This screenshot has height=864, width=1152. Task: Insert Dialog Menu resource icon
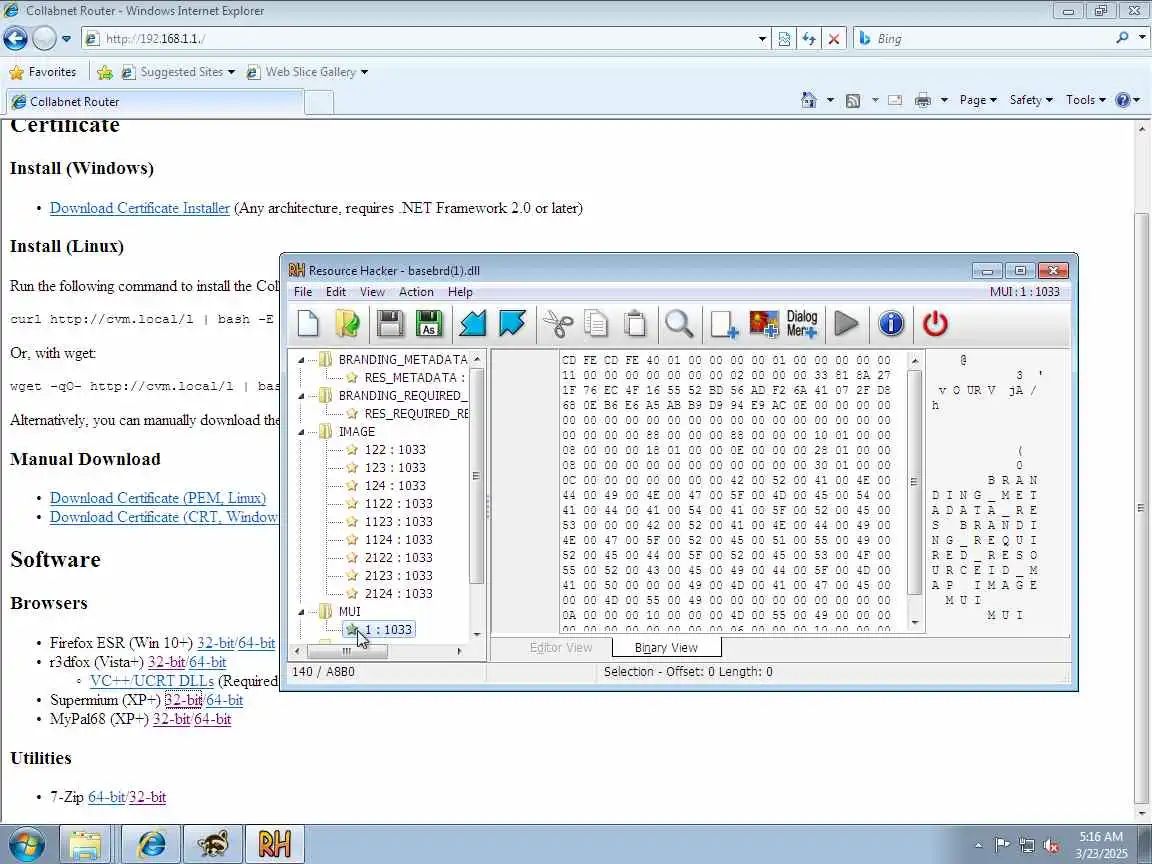coord(802,323)
